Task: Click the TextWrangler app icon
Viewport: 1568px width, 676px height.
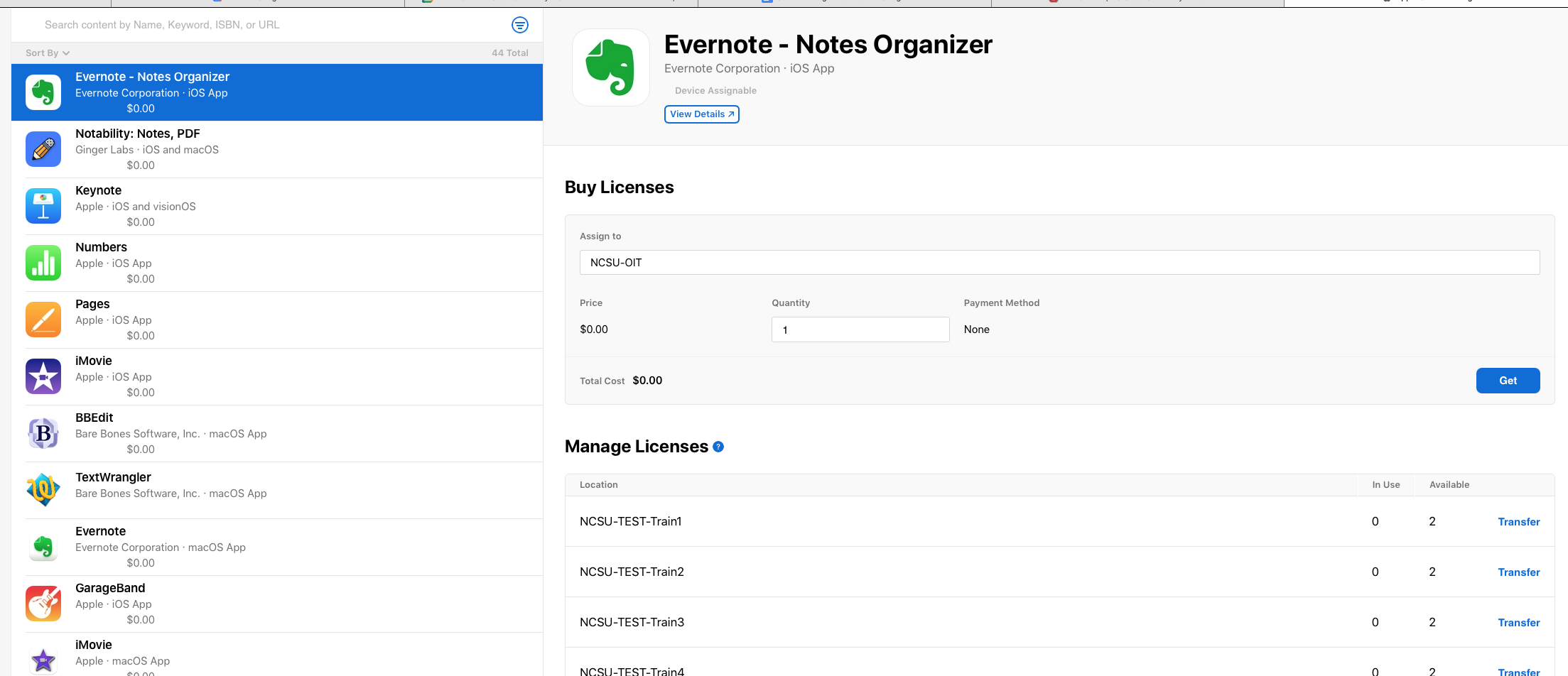Action: click(x=43, y=490)
